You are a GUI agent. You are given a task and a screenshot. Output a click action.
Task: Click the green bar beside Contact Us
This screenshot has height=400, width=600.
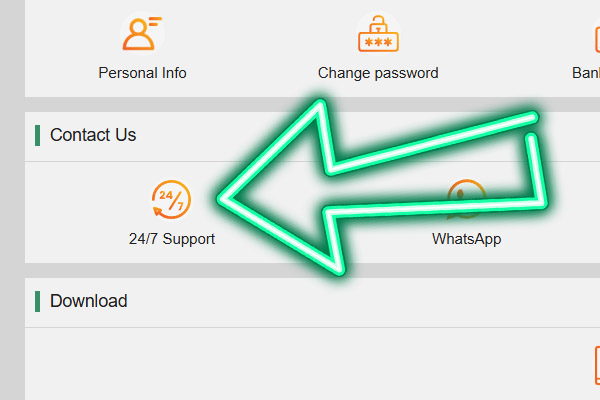[38, 136]
